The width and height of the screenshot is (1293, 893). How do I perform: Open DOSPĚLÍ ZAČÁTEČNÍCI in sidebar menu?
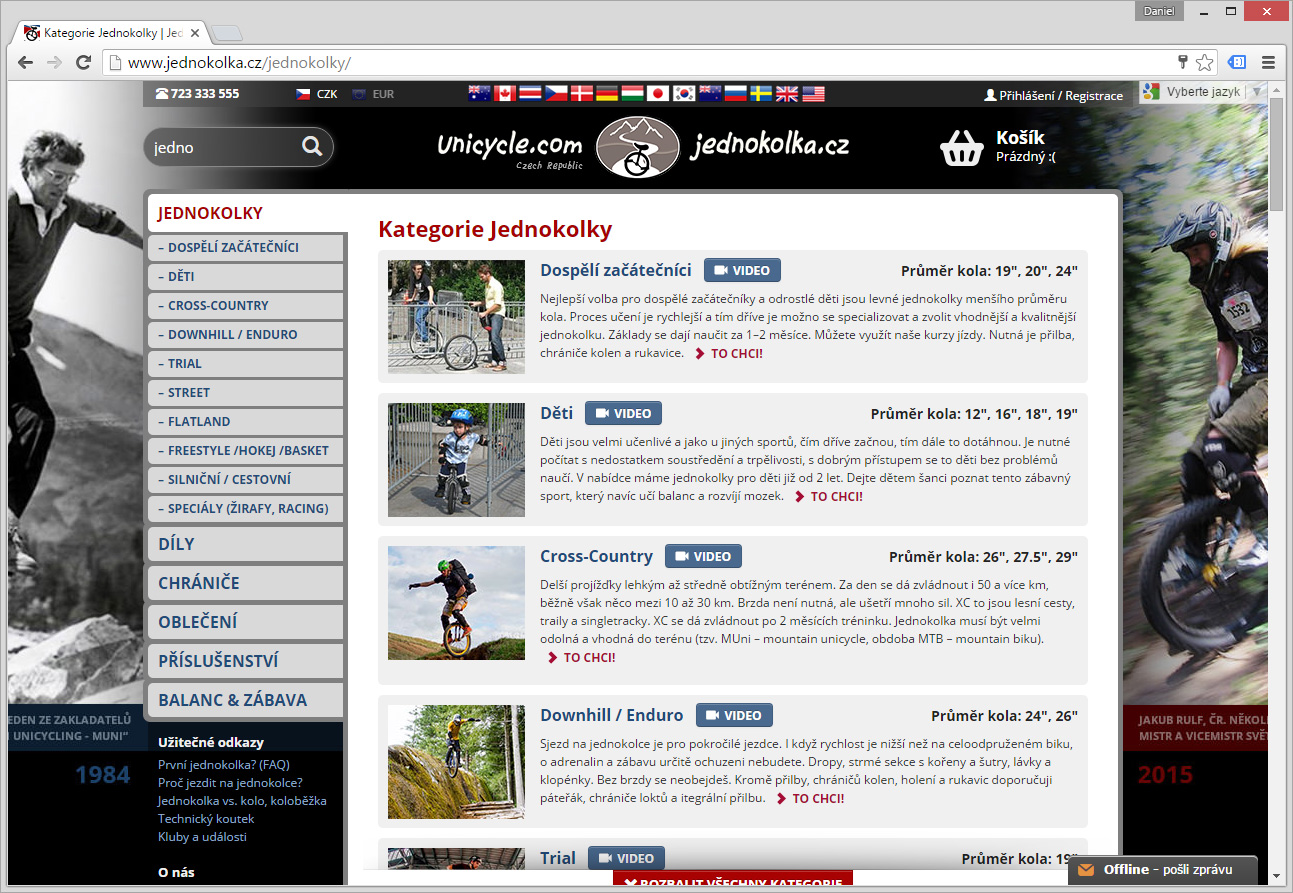(x=246, y=248)
